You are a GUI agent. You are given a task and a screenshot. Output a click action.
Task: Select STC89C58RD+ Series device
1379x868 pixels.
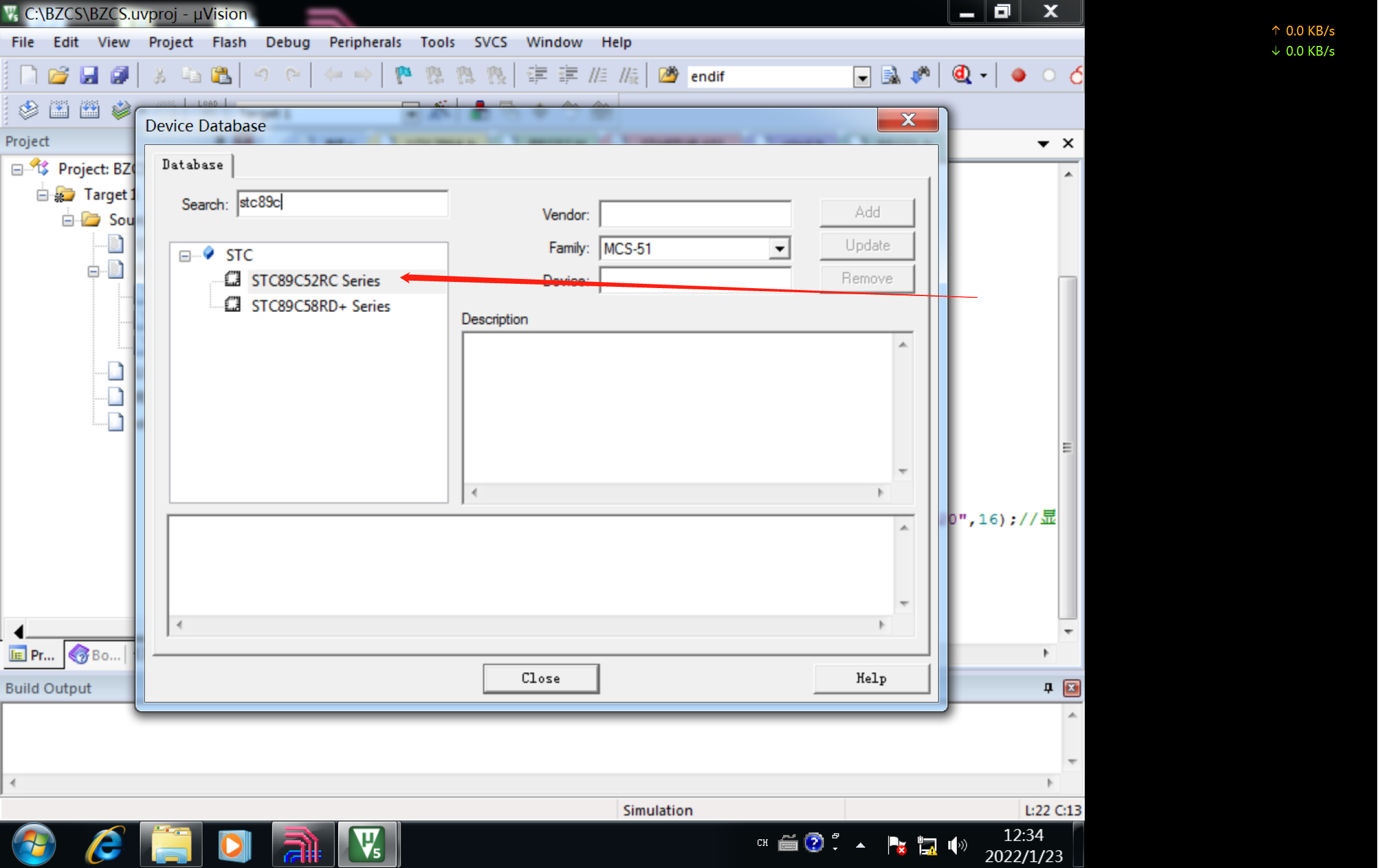321,306
